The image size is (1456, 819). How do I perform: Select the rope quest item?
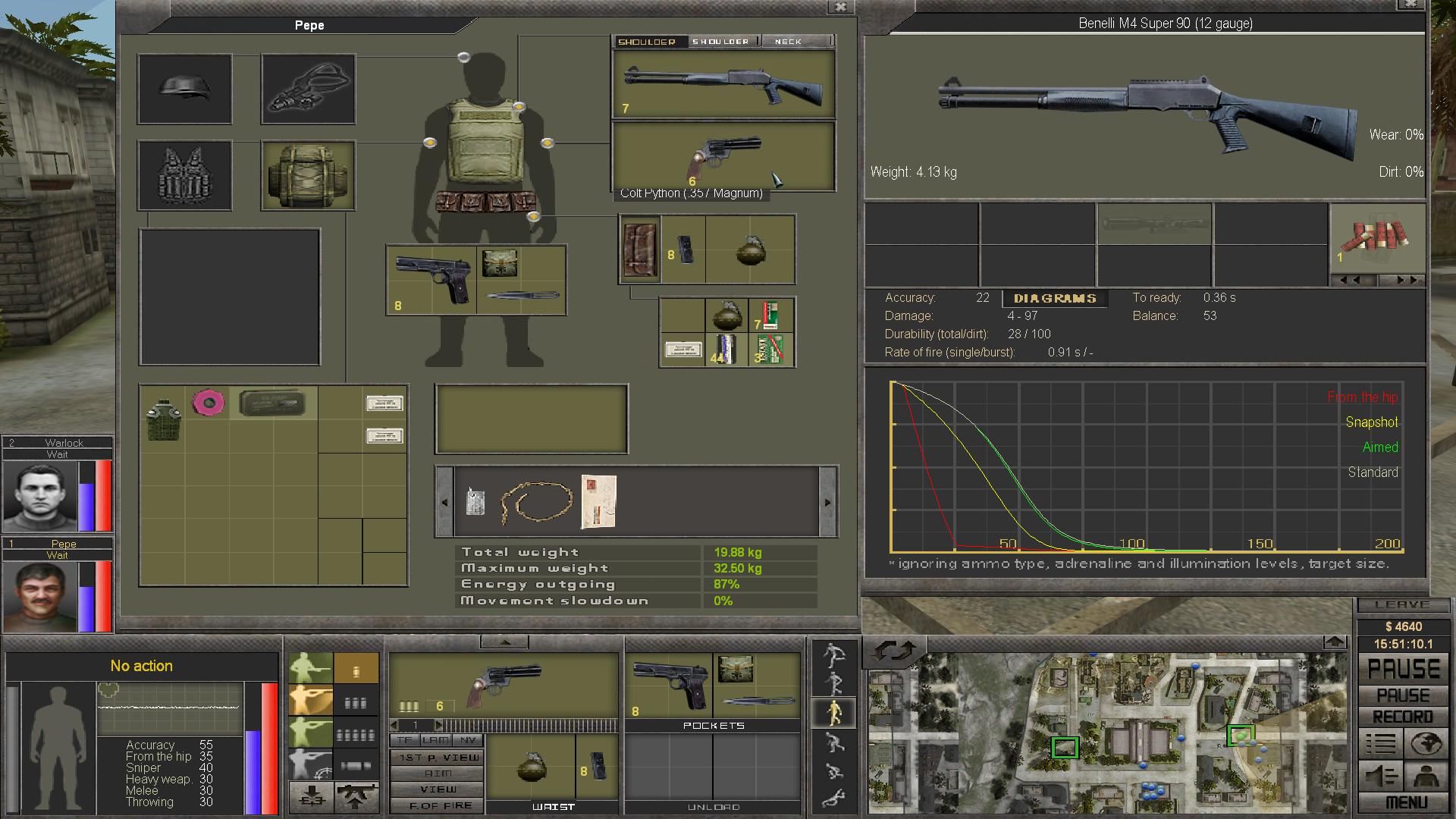pyautogui.click(x=537, y=502)
